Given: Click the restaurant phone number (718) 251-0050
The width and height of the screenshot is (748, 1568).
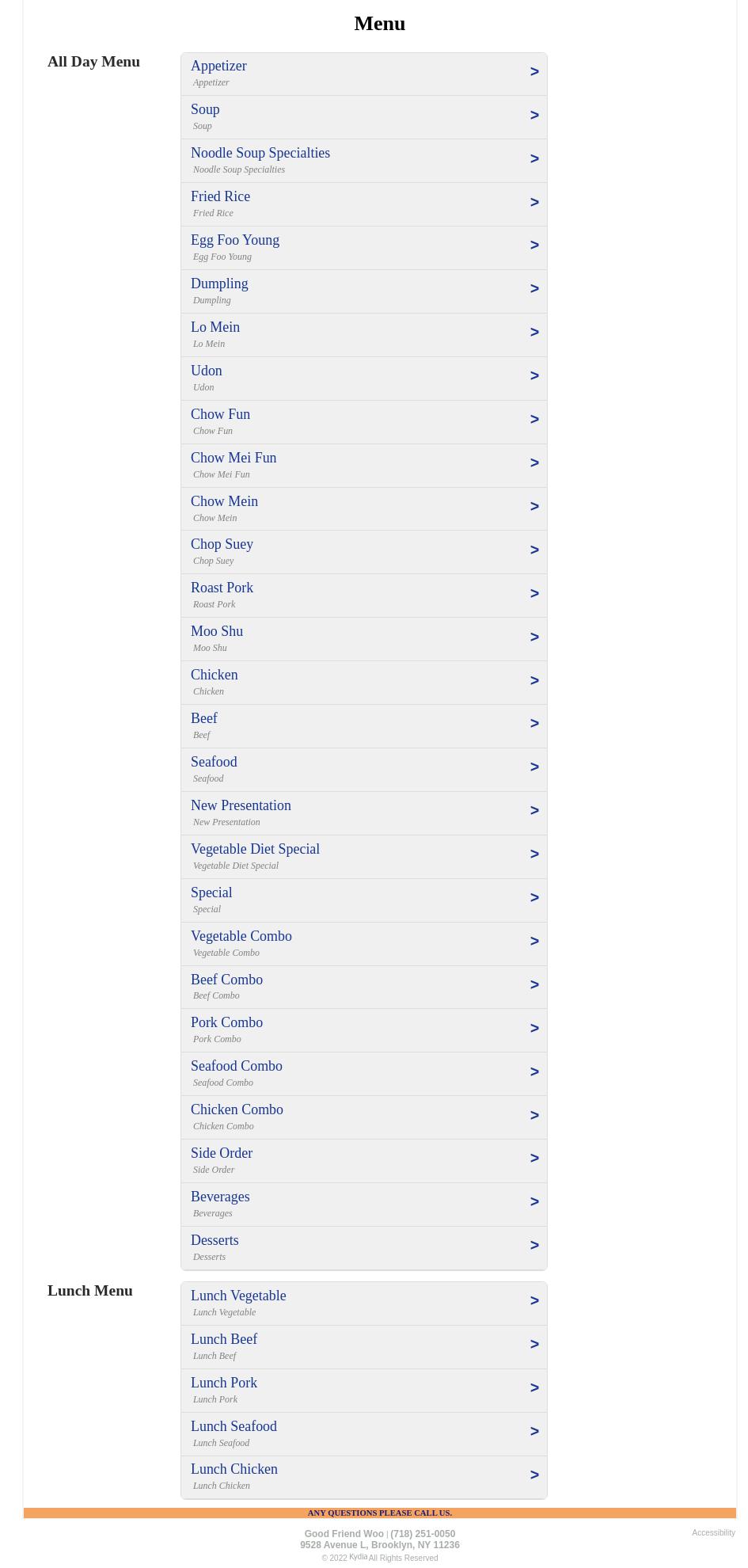Looking at the screenshot, I should click(x=423, y=1534).
